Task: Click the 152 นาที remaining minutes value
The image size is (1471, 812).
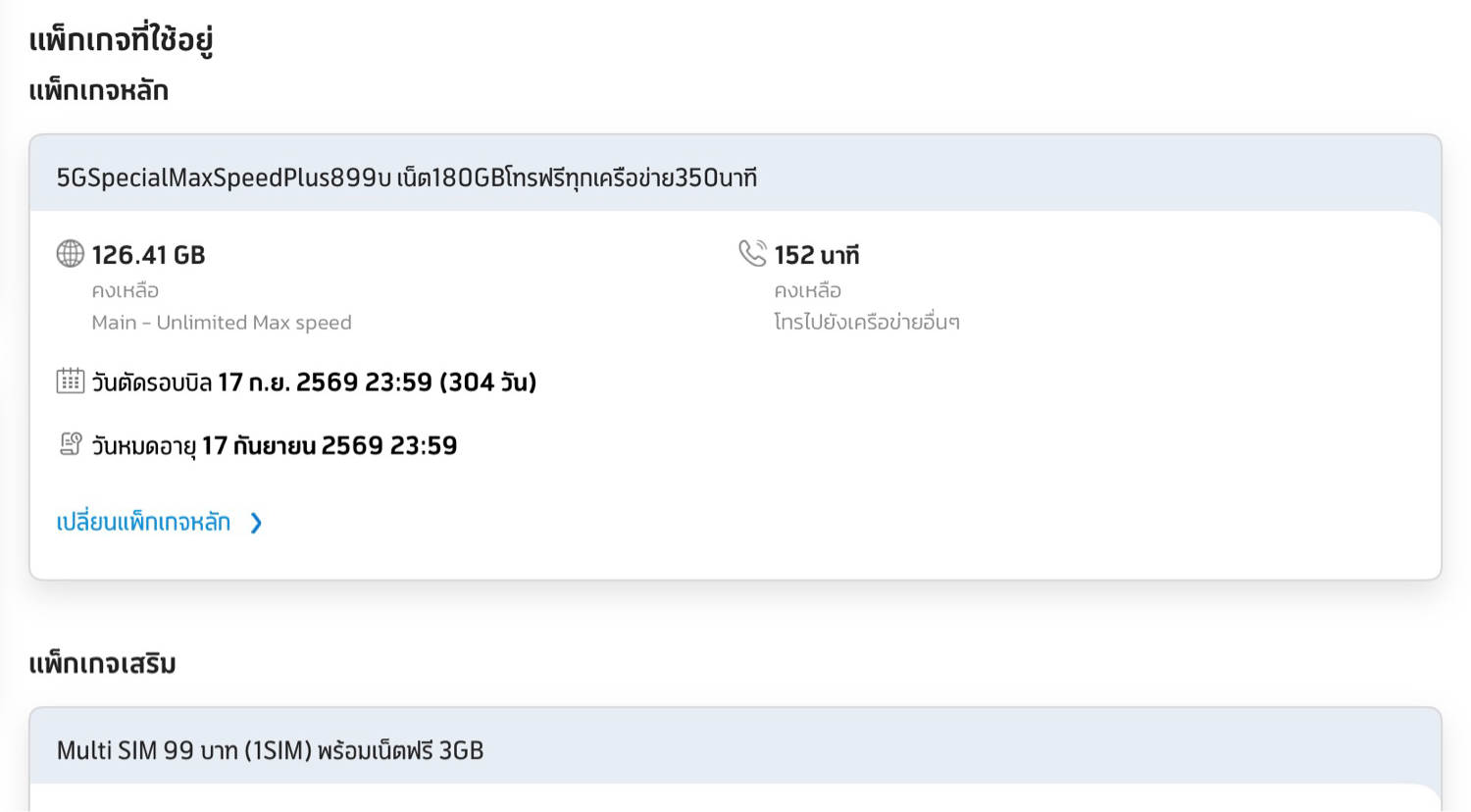Action: pyautogui.click(x=816, y=256)
